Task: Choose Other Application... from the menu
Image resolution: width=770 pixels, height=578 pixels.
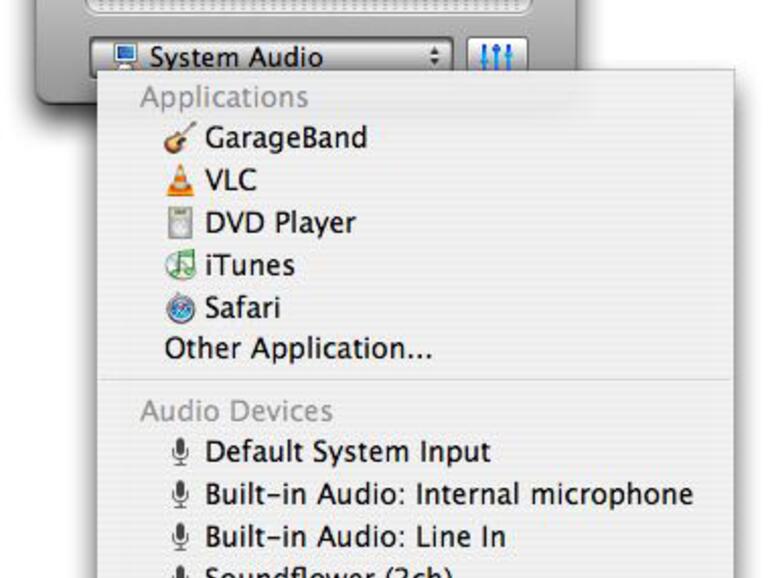Action: [298, 349]
